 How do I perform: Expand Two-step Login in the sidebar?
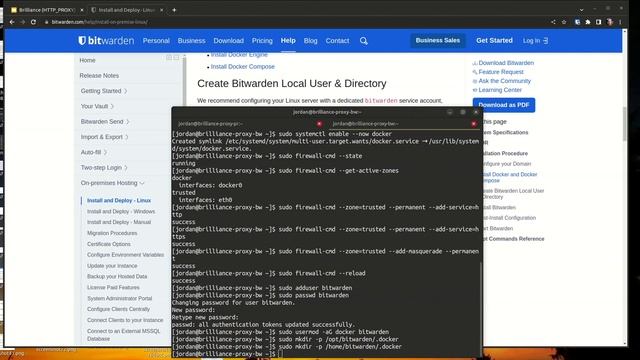104,168
